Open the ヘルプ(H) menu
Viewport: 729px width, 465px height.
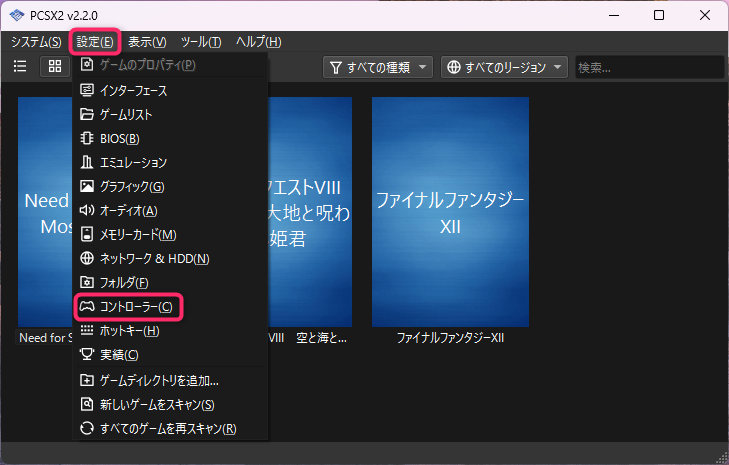click(x=258, y=42)
